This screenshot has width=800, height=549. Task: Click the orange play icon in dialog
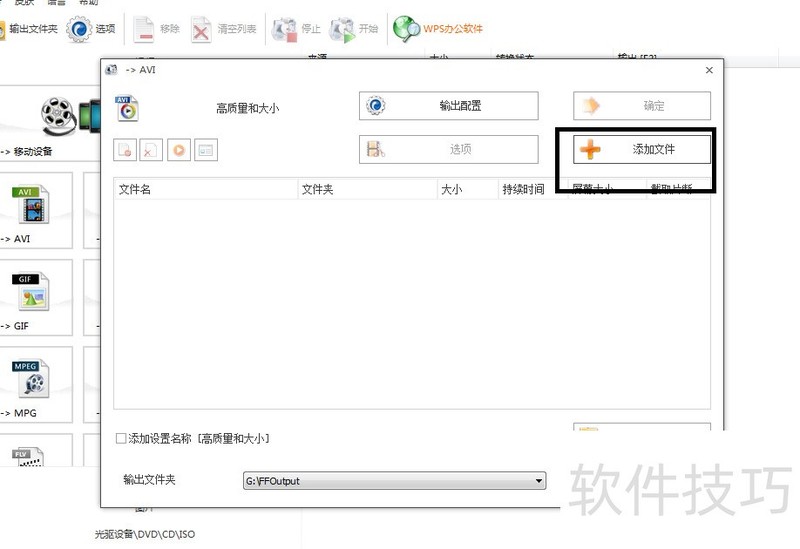[179, 150]
